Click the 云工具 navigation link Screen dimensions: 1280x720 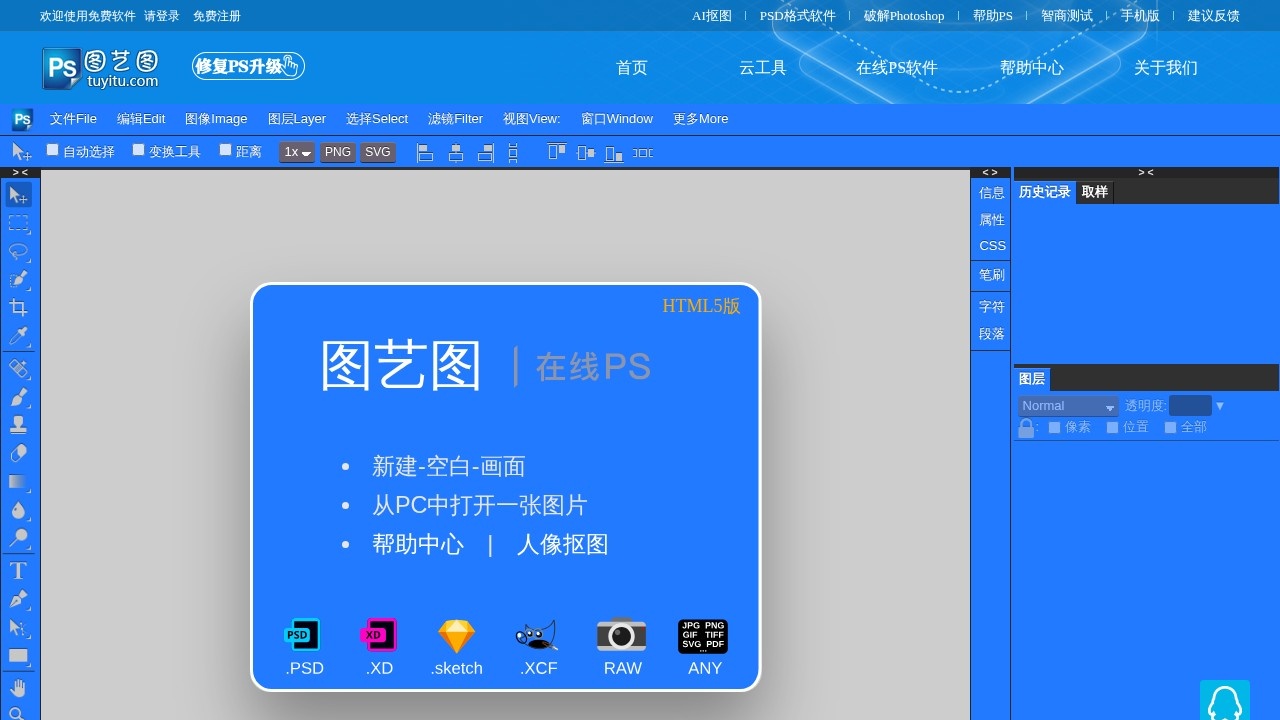[x=763, y=68]
